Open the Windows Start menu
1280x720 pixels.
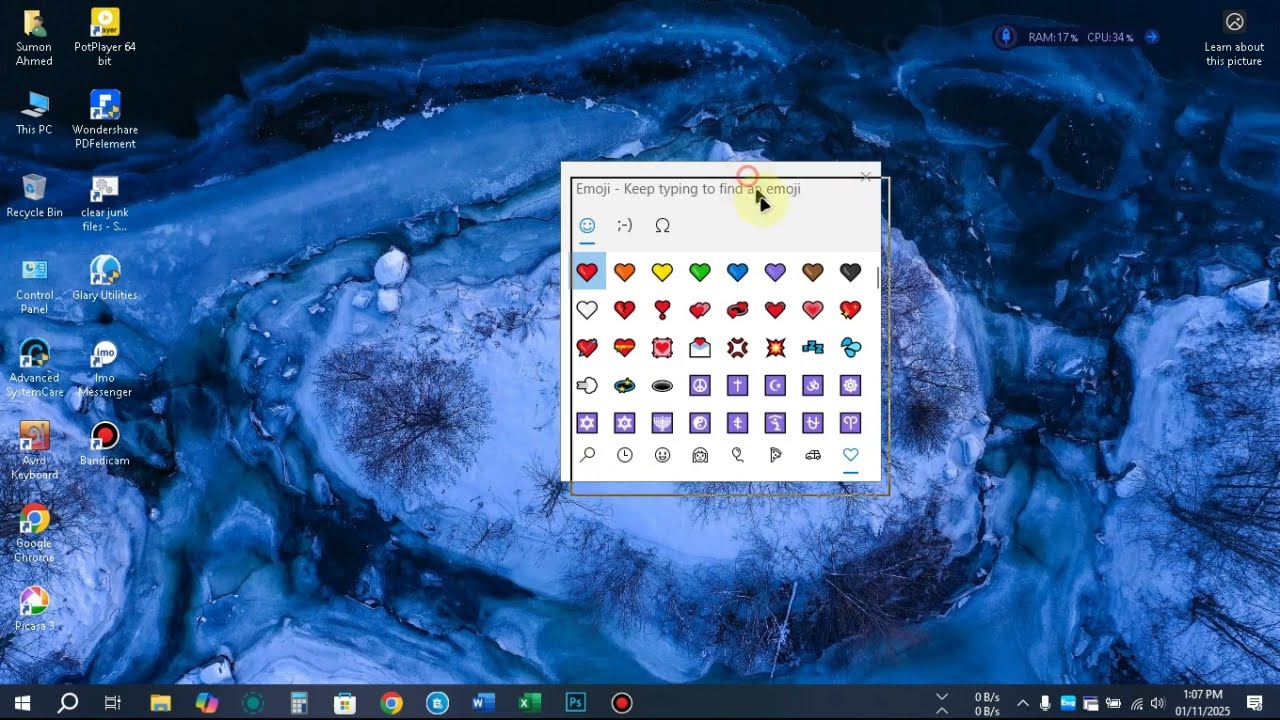pos(22,703)
